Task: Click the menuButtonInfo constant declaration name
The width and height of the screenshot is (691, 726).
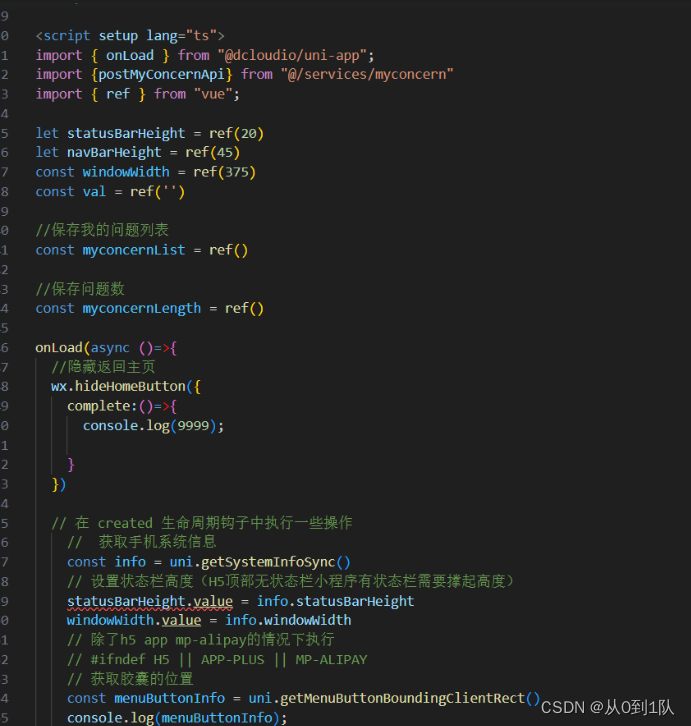Action: tap(170, 698)
